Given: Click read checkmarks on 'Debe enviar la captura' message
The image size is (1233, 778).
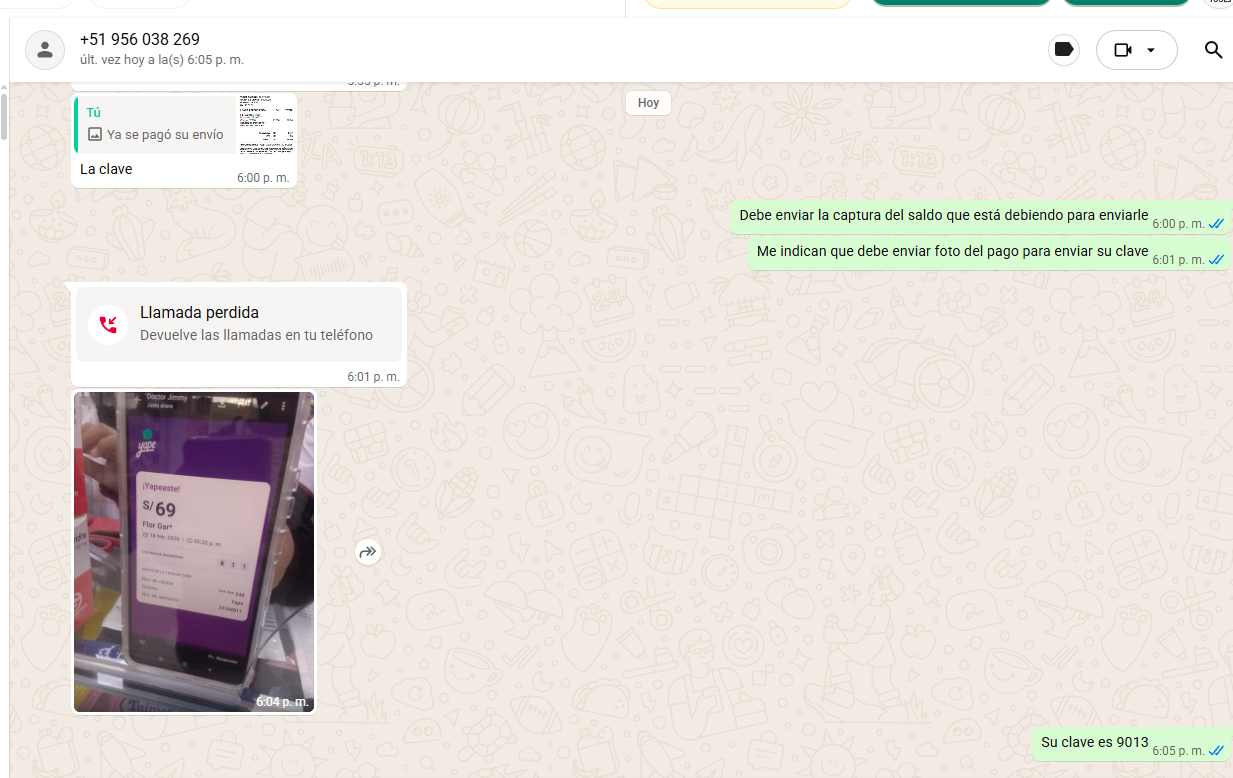Looking at the screenshot, I should (x=1216, y=224).
